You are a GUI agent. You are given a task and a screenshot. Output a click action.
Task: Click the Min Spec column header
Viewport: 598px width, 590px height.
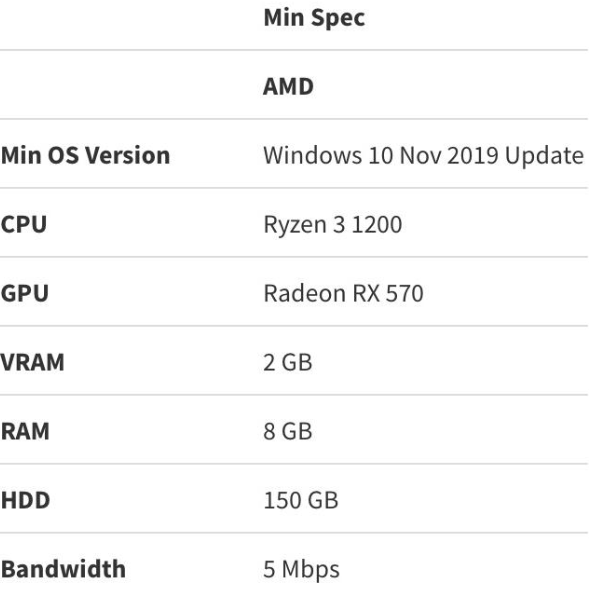pos(314,18)
